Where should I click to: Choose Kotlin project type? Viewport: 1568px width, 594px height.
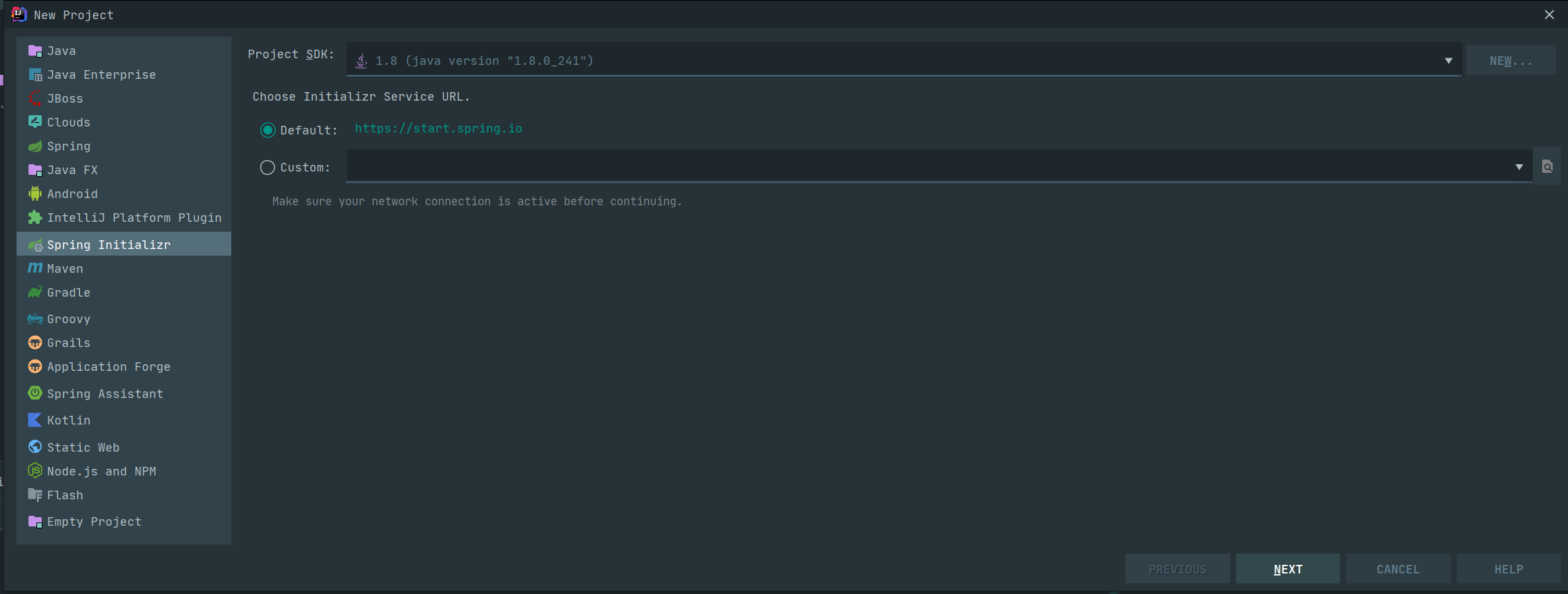tap(124, 420)
